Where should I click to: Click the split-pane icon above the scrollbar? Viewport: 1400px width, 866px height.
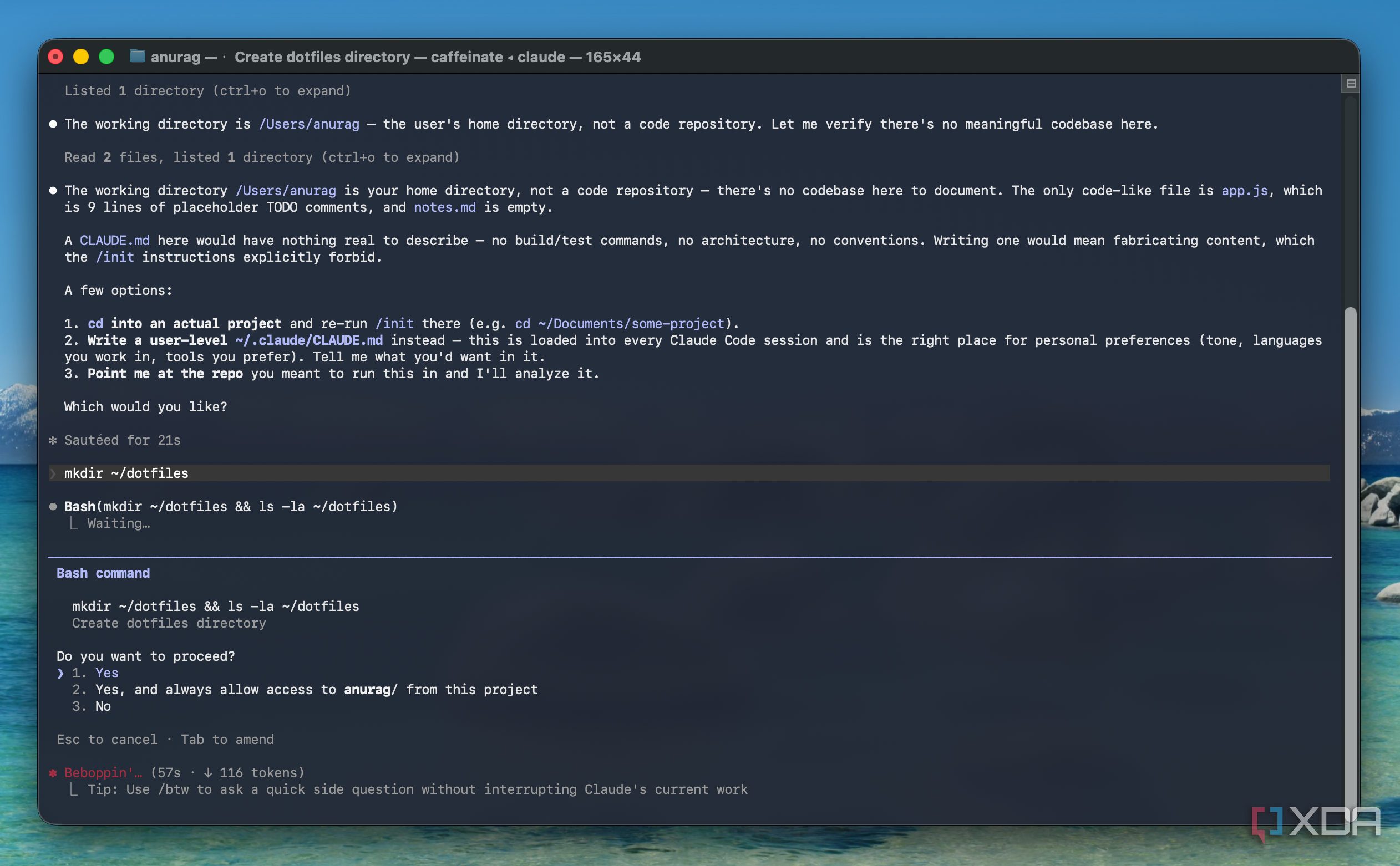1351,84
